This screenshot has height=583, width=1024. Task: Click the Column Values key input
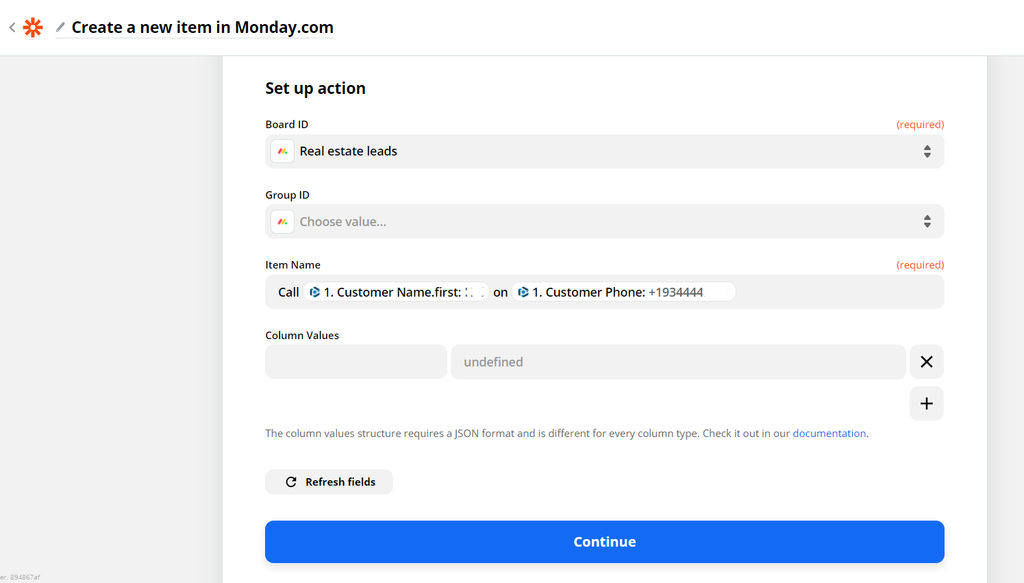(356, 362)
